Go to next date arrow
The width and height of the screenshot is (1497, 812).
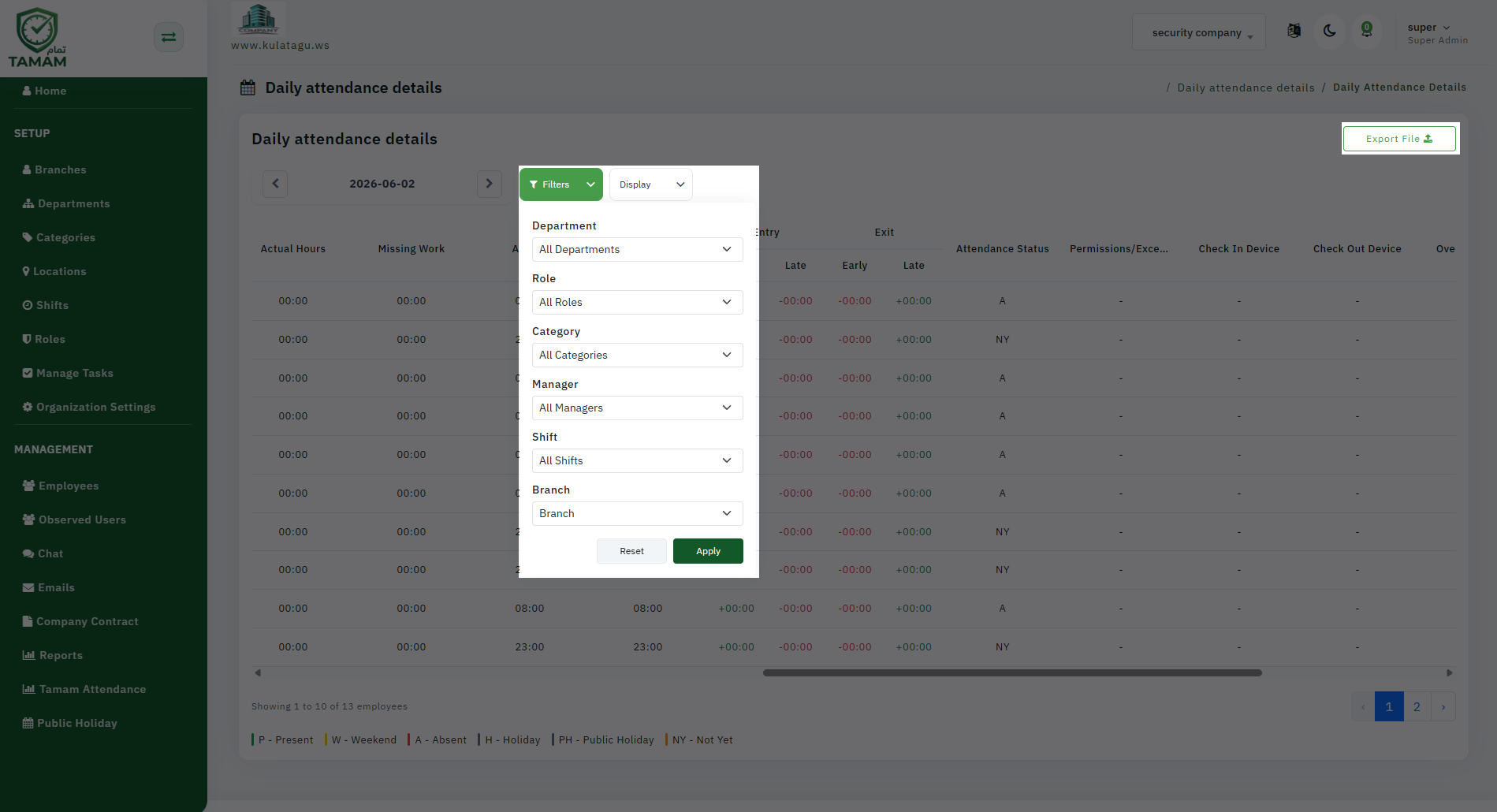pos(490,184)
